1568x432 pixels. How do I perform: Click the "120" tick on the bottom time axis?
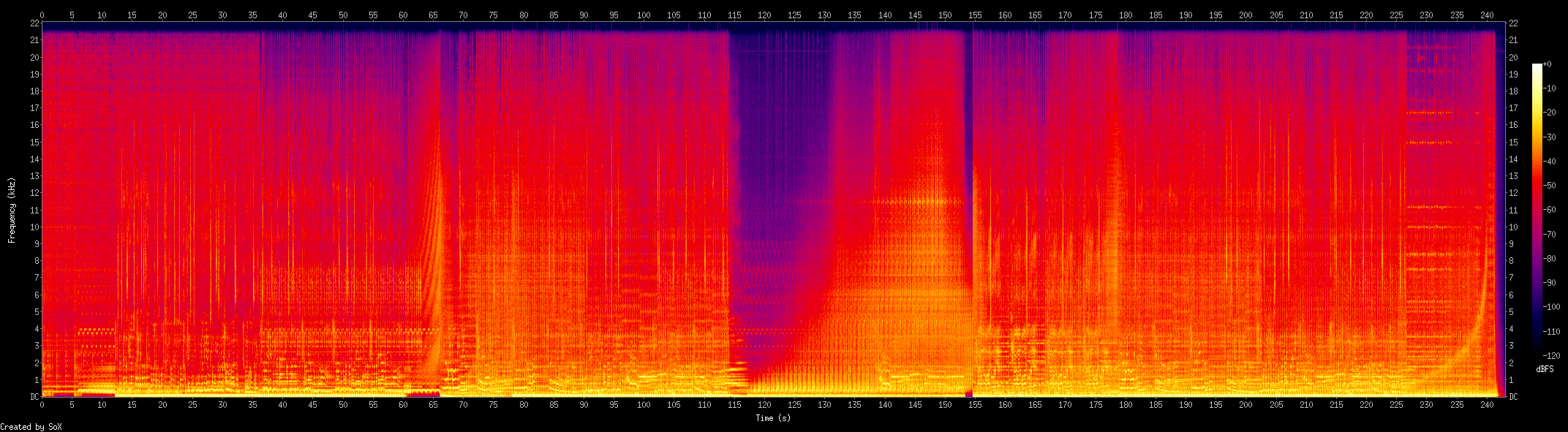pyautogui.click(x=764, y=405)
